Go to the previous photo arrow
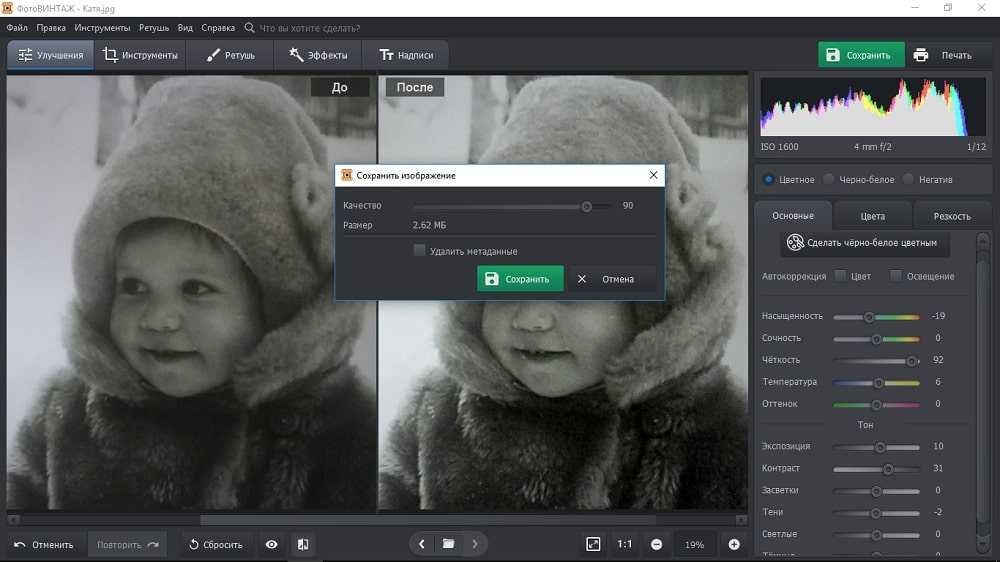The image size is (1000, 562). tap(422, 544)
